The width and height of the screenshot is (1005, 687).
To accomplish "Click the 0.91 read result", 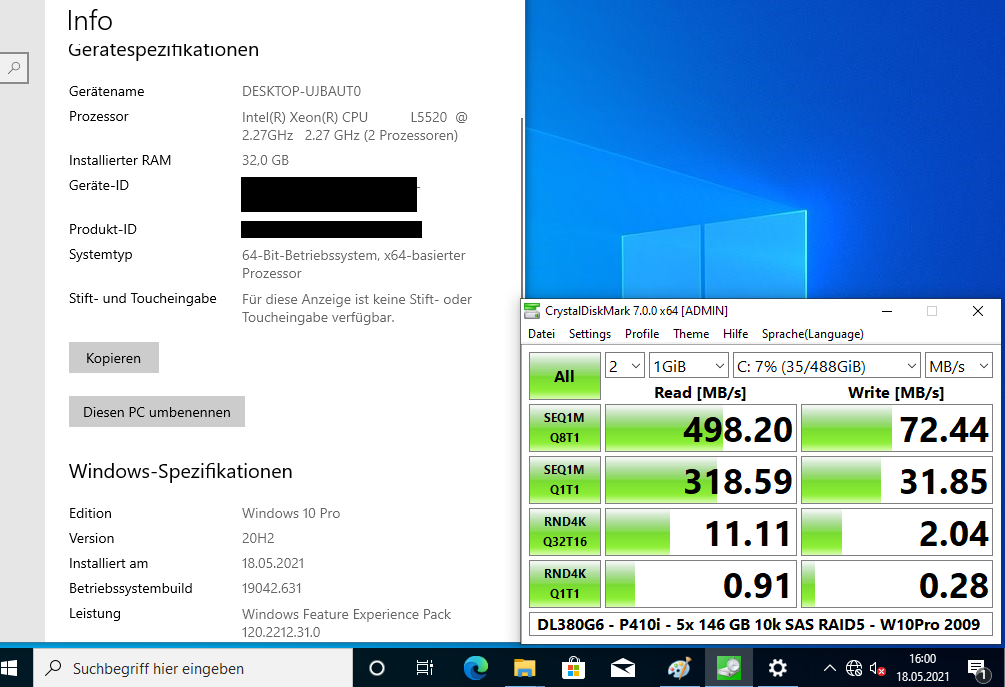I will point(701,584).
